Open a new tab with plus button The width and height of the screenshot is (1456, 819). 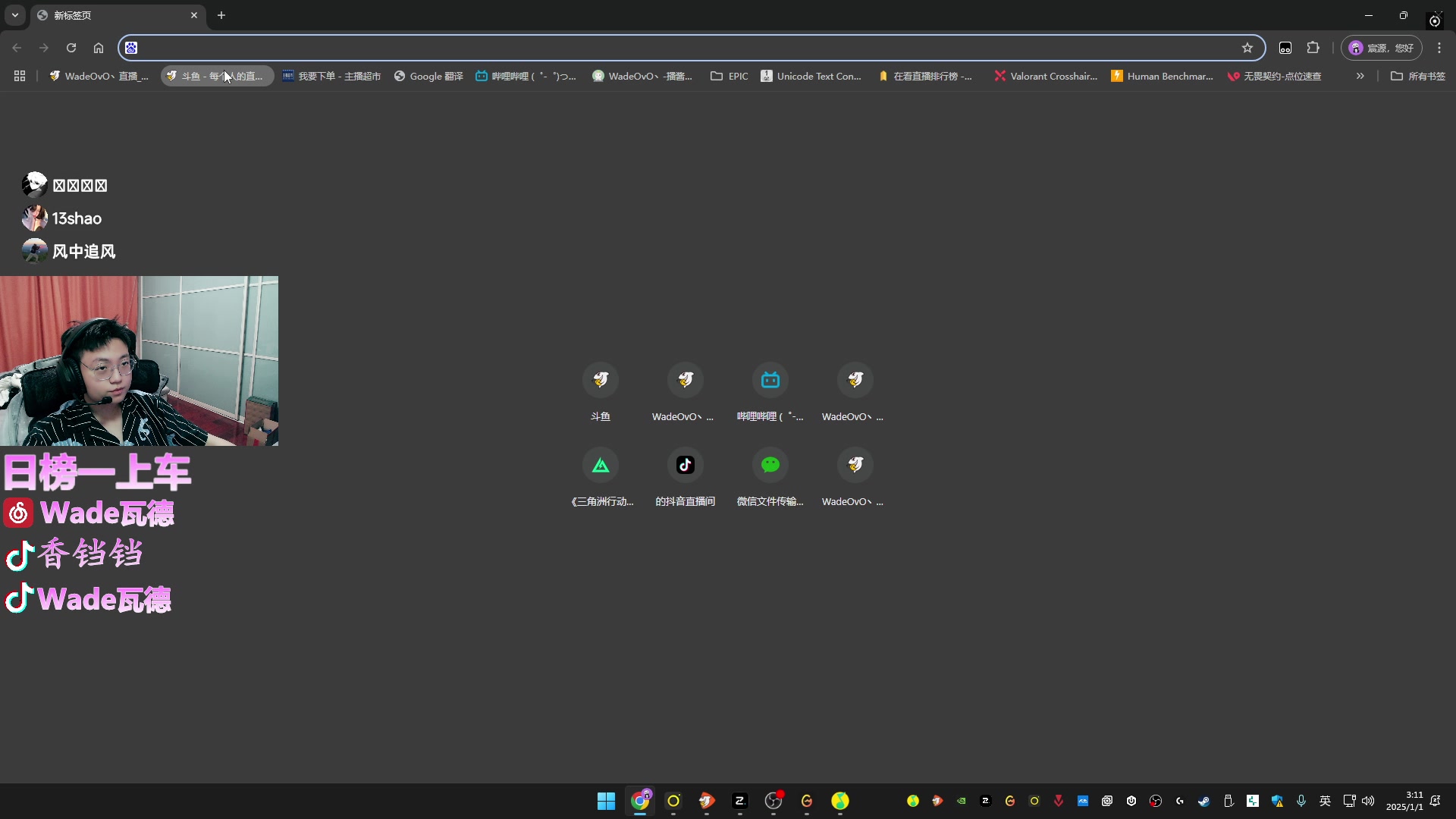(x=221, y=15)
